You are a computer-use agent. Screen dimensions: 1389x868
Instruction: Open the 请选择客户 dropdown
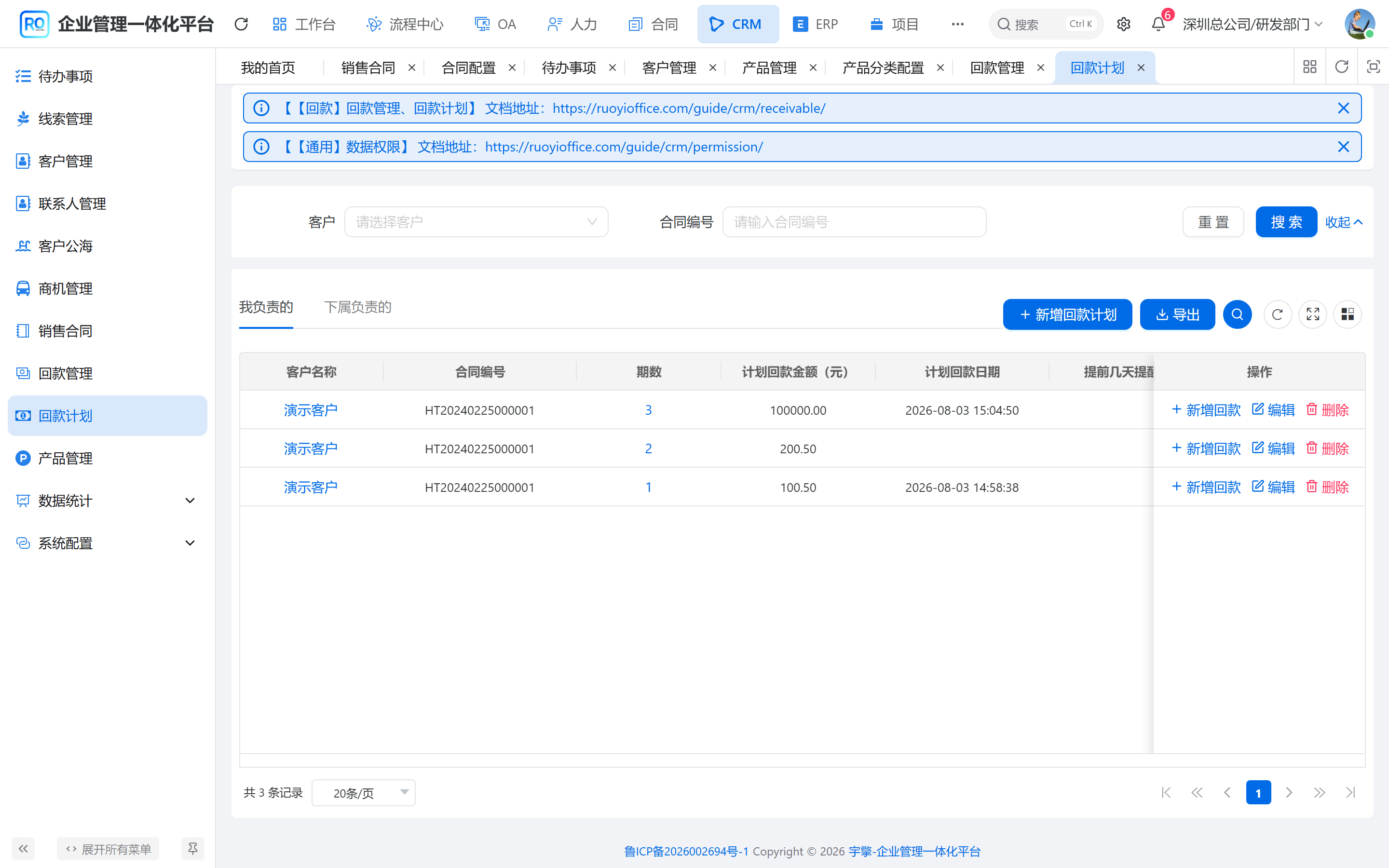(476, 222)
